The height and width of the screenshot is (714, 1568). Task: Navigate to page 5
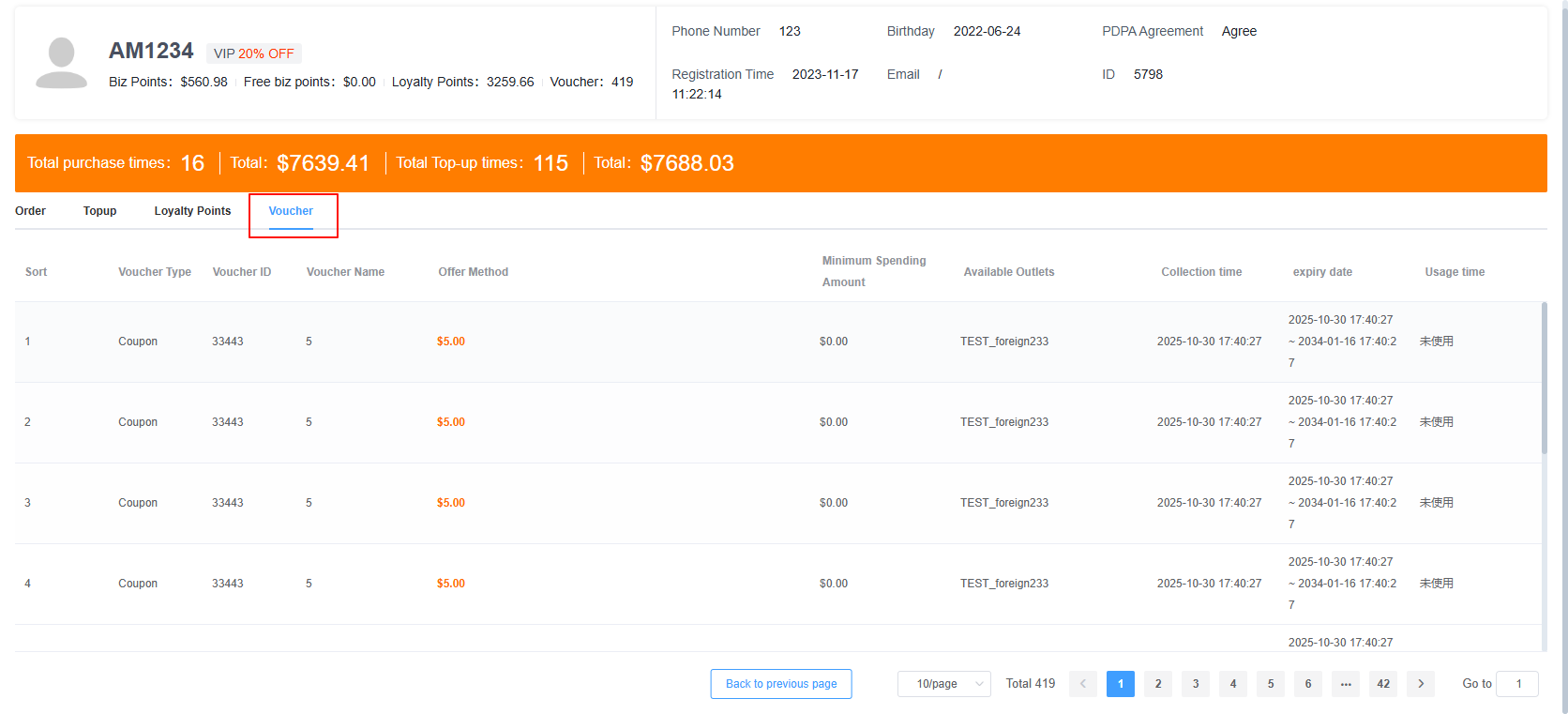[1271, 684]
